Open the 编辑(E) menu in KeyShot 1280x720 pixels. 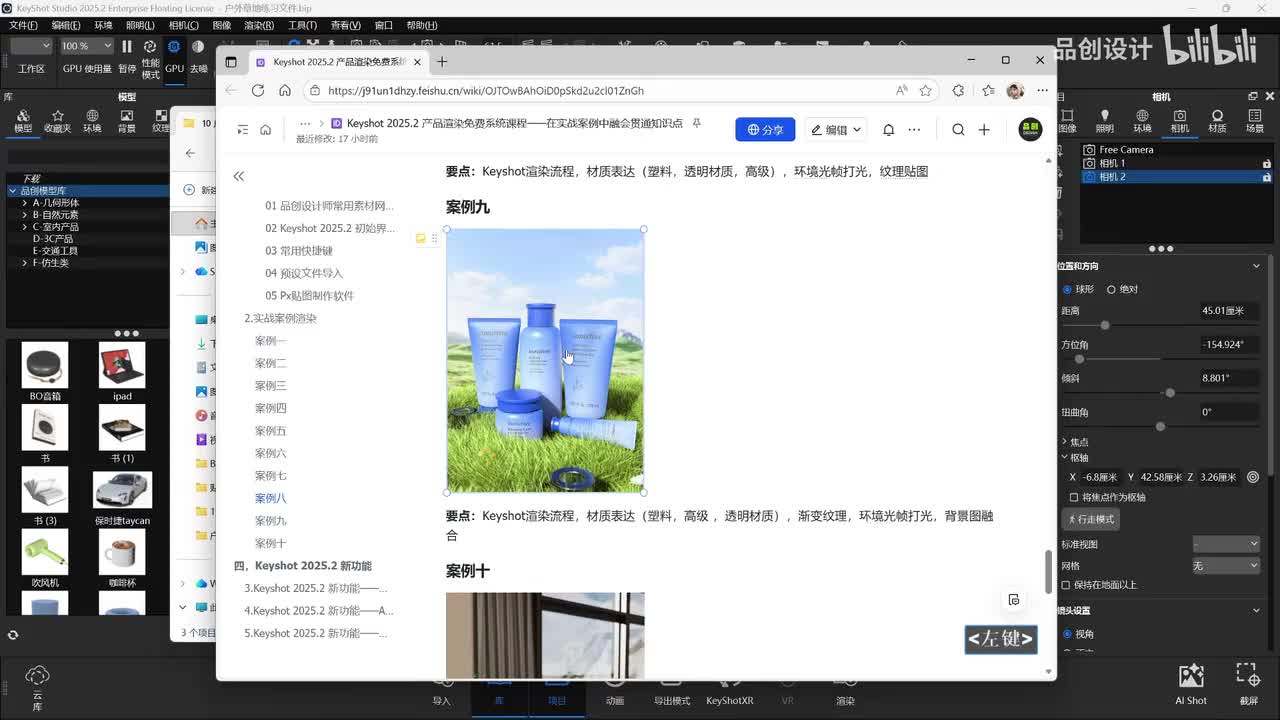66,25
